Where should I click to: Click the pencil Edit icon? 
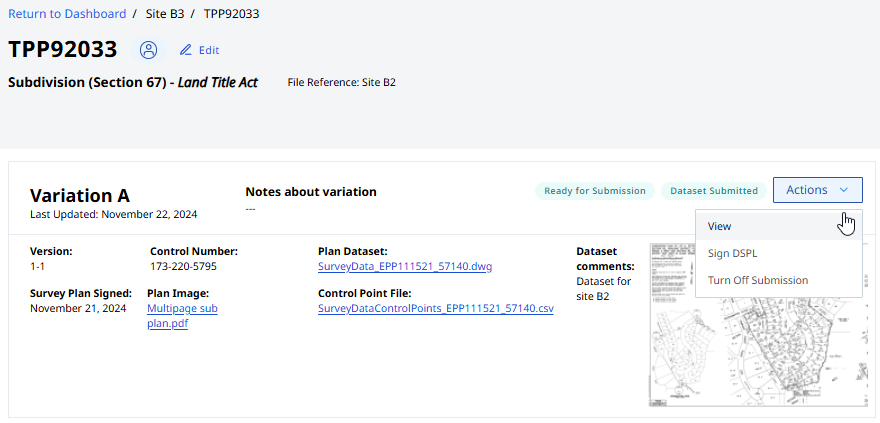coord(185,50)
